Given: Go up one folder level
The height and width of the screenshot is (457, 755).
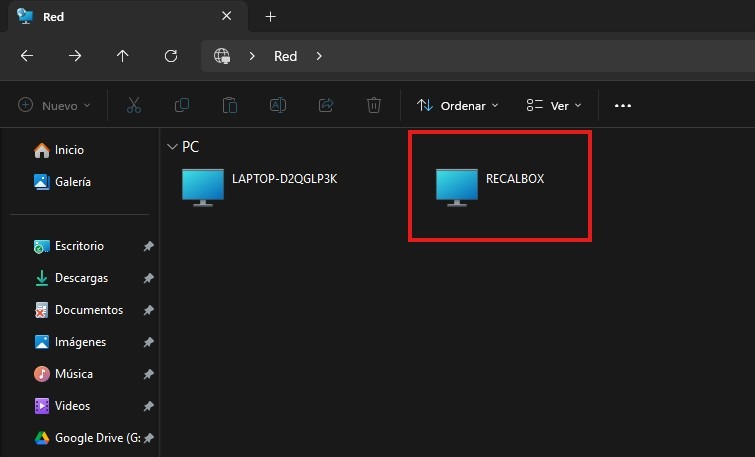Looking at the screenshot, I should (123, 56).
